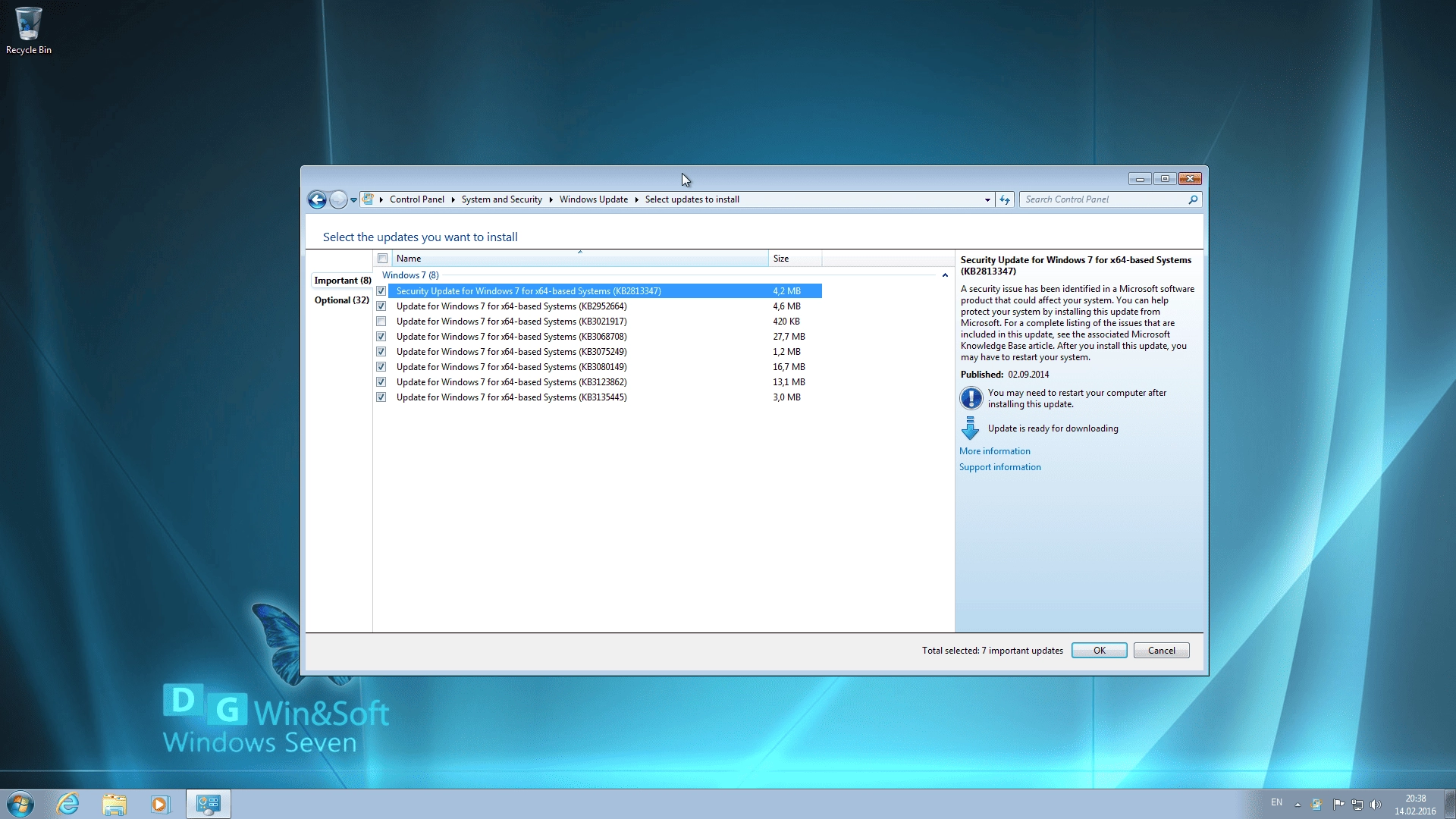Launch Internet Explorer from taskbar
Viewport: 1456px width, 819px height.
pyautogui.click(x=67, y=804)
